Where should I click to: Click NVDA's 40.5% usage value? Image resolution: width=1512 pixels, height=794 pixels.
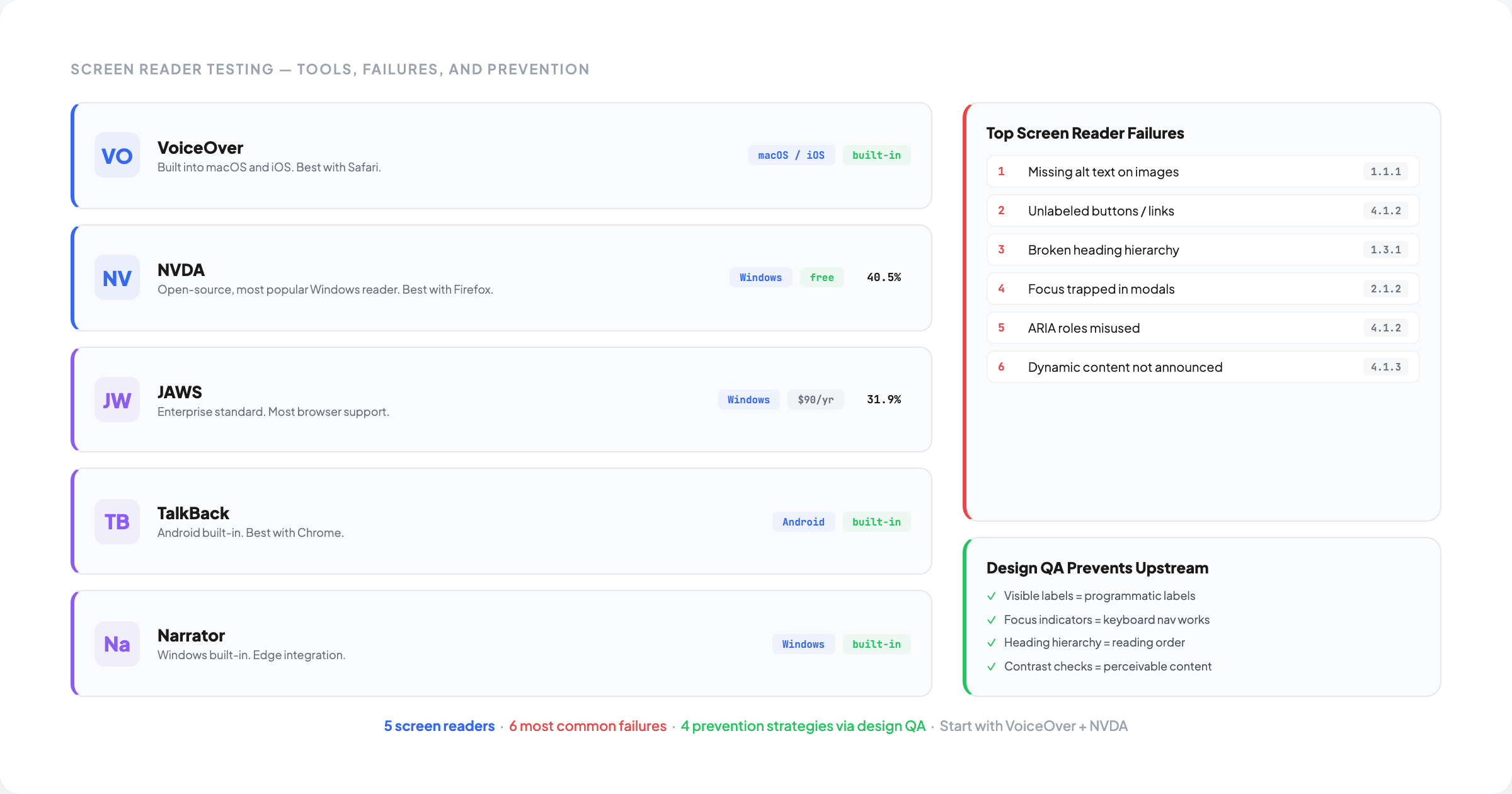click(884, 277)
